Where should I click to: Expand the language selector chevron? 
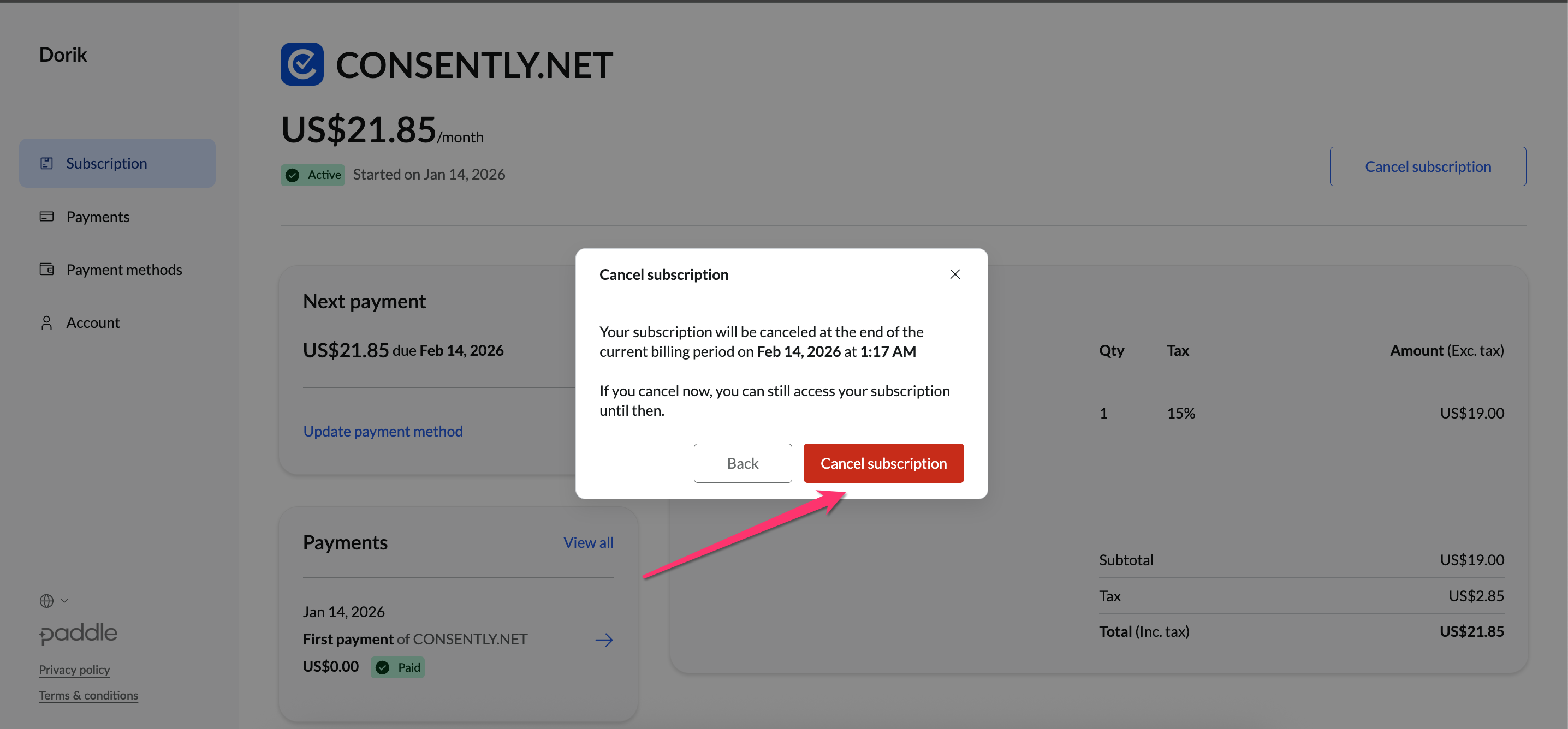64,601
